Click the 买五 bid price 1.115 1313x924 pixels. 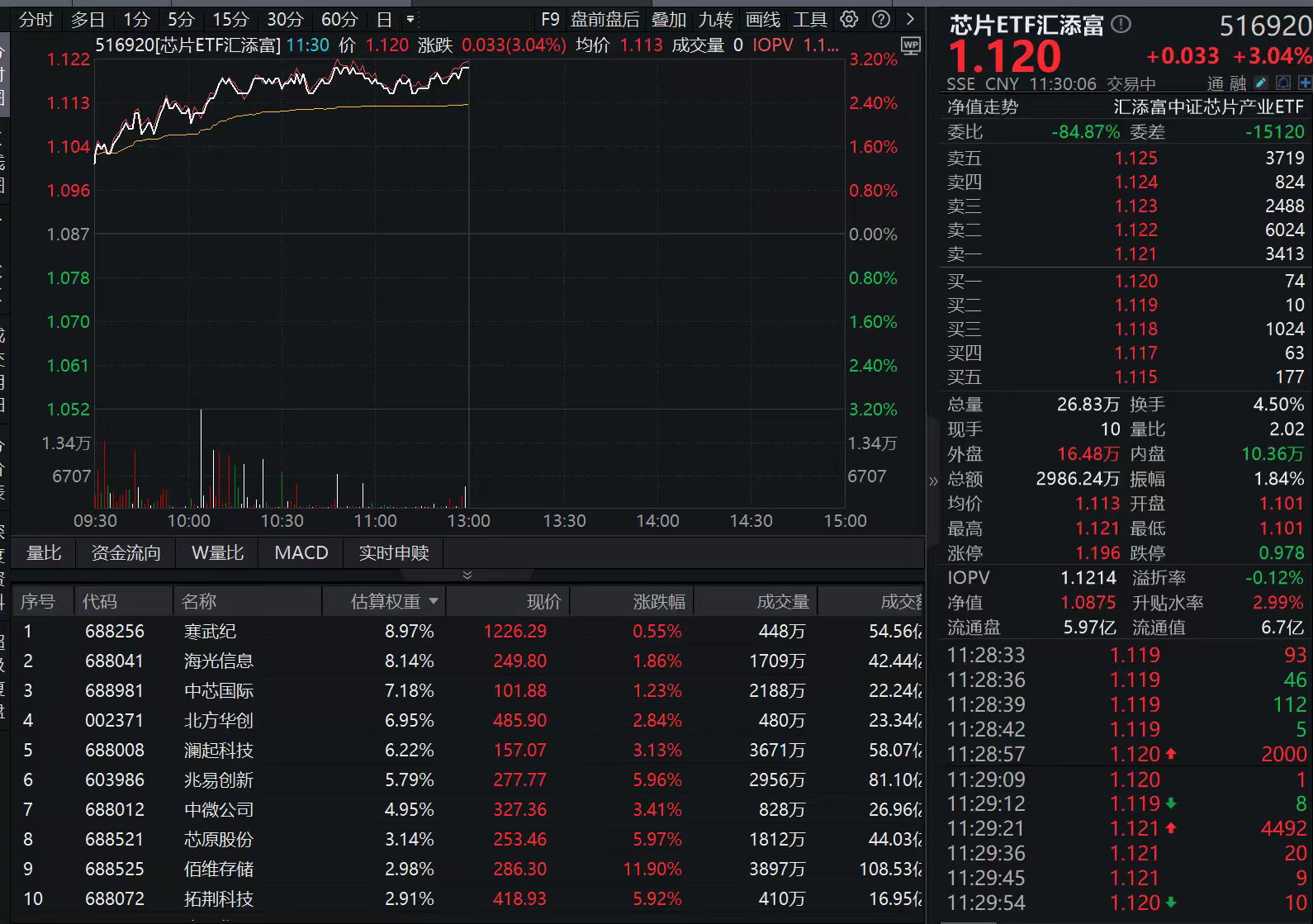(x=1136, y=377)
